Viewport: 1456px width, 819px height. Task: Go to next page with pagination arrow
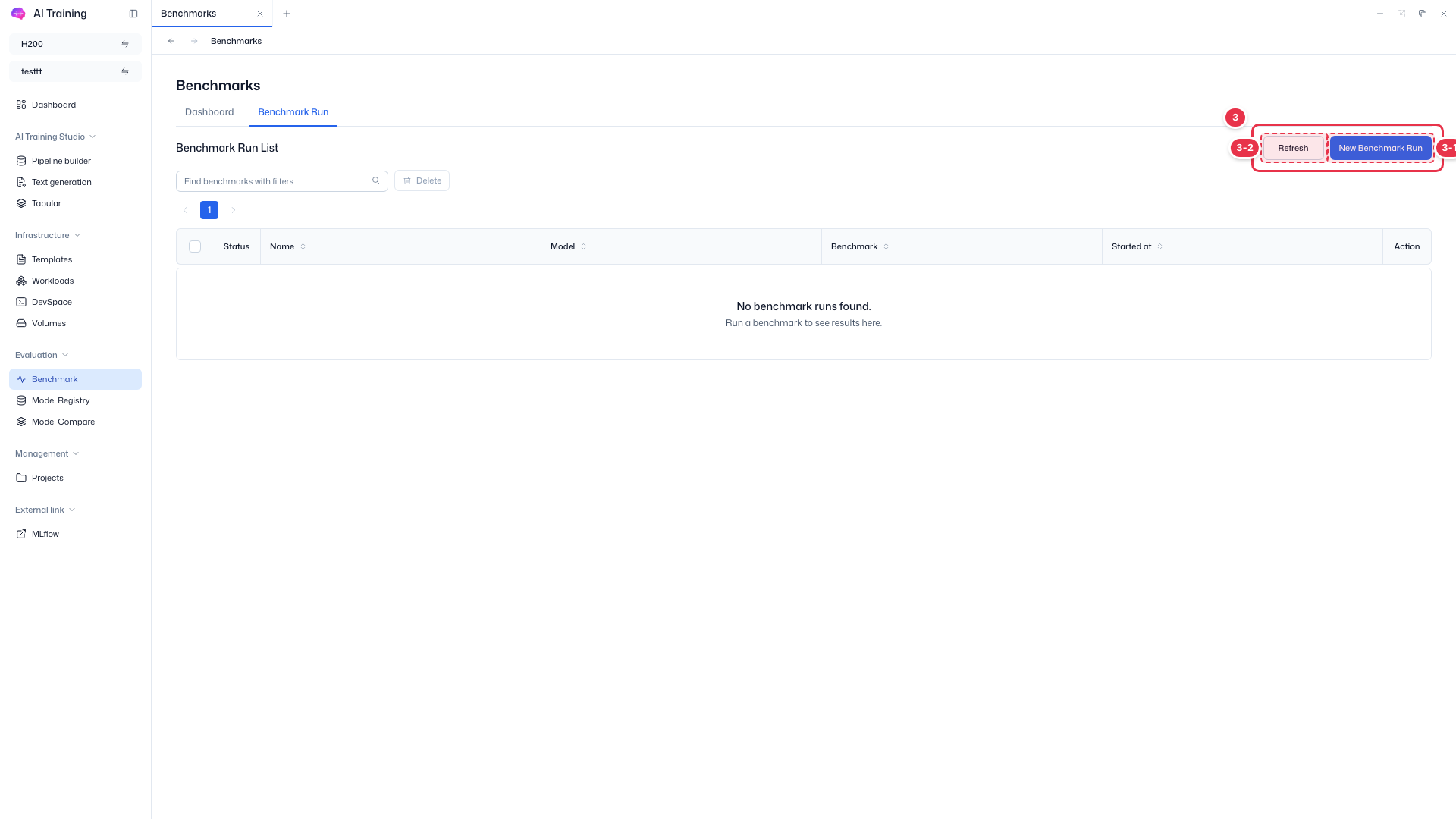234,210
